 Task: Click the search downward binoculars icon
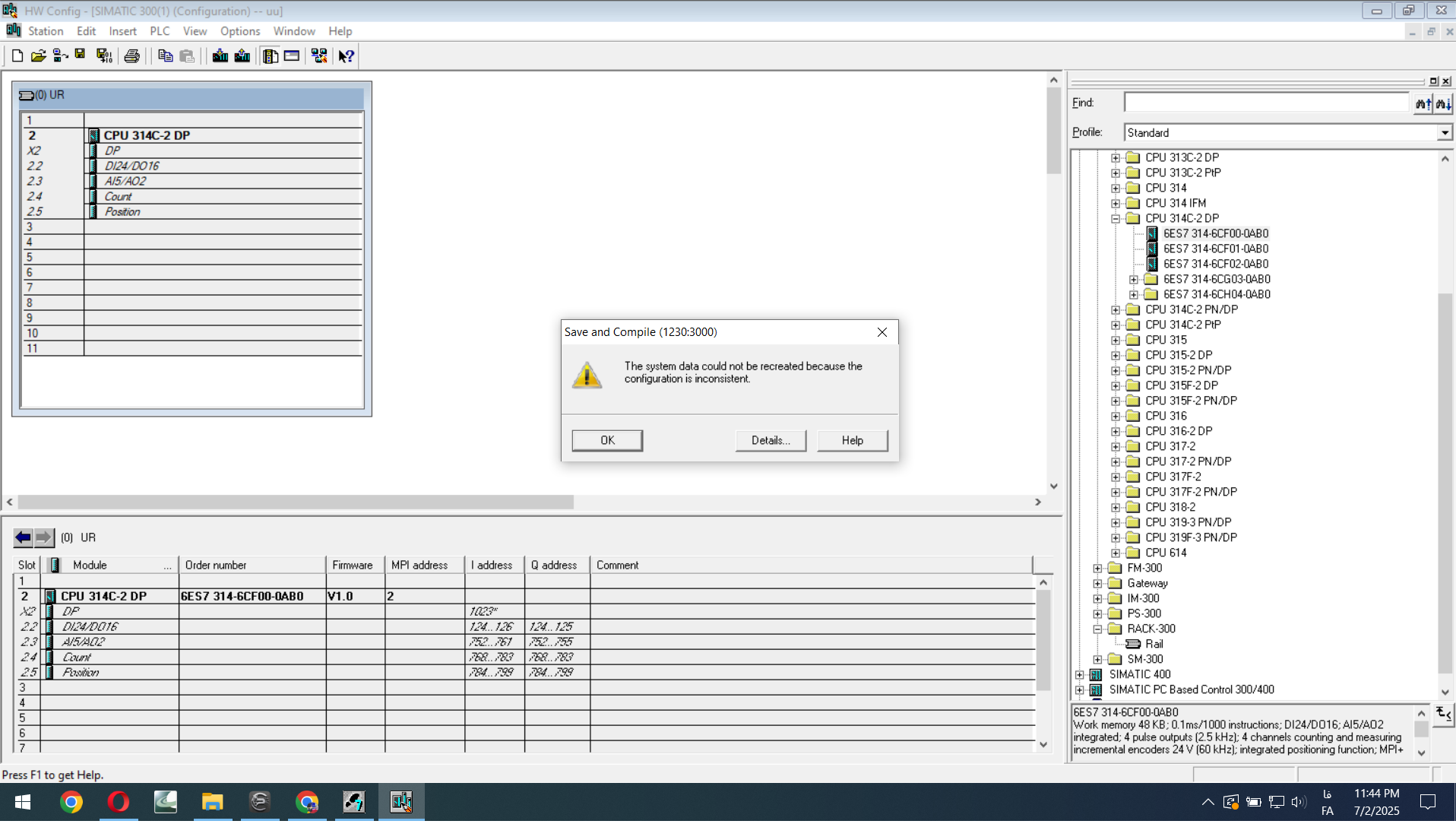[x=1443, y=103]
